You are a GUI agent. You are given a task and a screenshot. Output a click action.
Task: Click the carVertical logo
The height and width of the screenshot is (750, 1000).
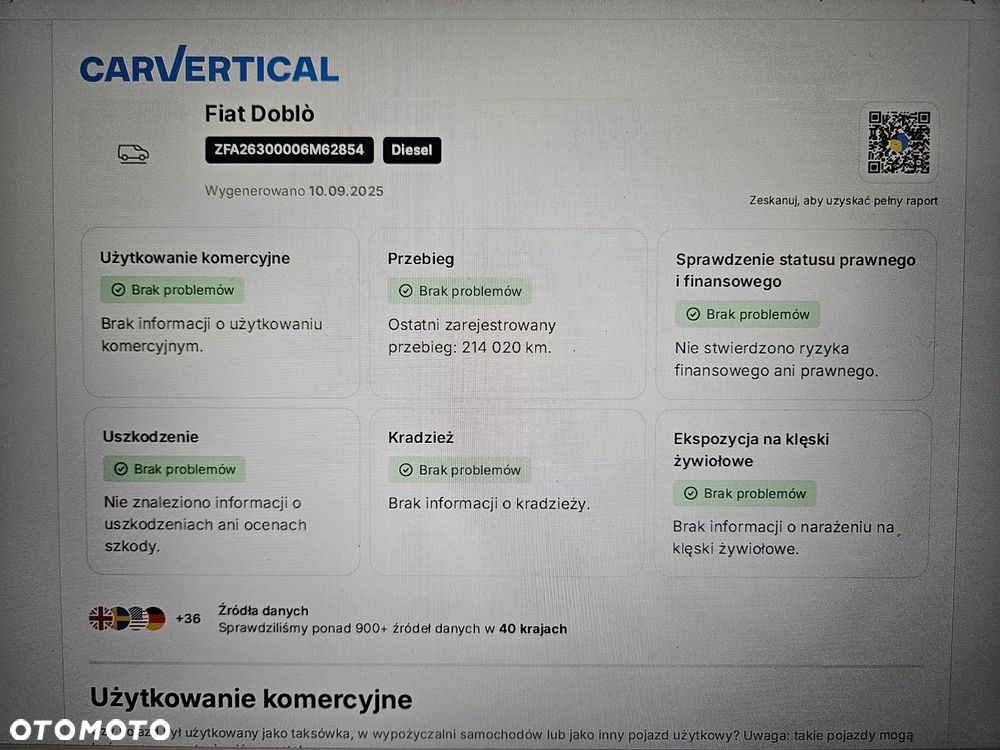click(209, 66)
